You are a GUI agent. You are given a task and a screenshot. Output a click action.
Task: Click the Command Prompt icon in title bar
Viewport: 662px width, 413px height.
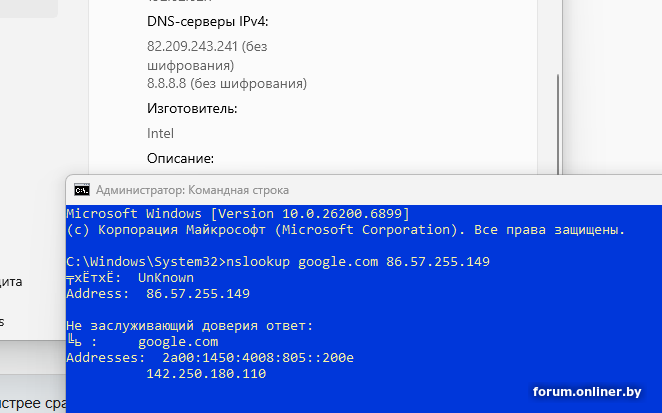coord(82,189)
